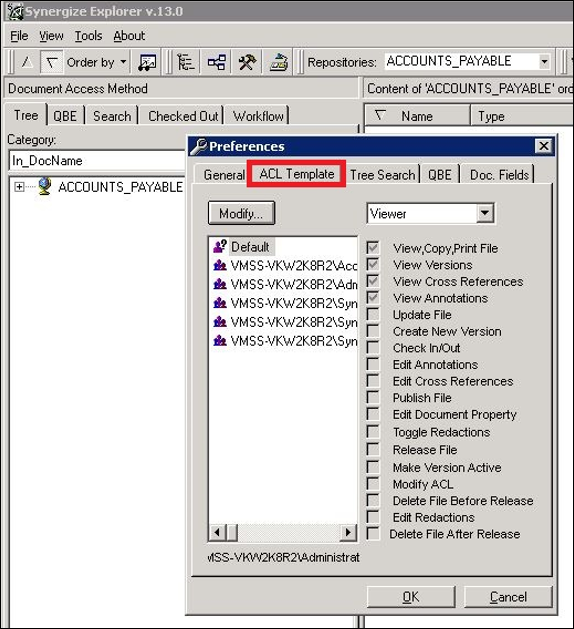Expand the Repositories ACCOUNTS_PAYABLE dropdown

[544, 61]
